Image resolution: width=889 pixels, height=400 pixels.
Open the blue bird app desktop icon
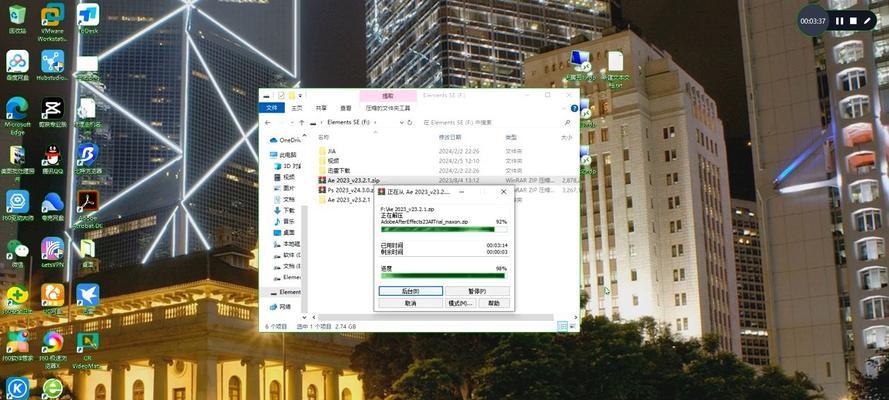click(87, 299)
